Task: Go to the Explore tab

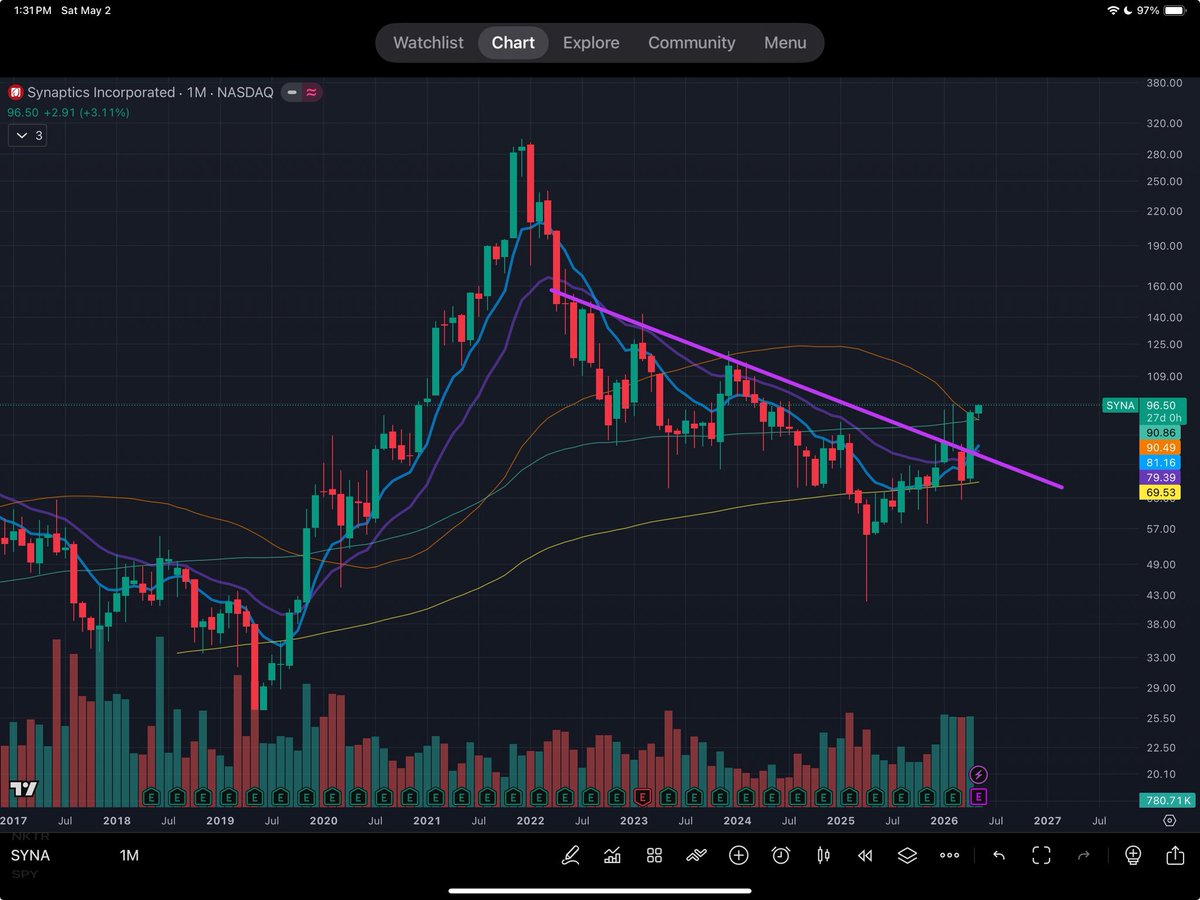Action: [591, 43]
